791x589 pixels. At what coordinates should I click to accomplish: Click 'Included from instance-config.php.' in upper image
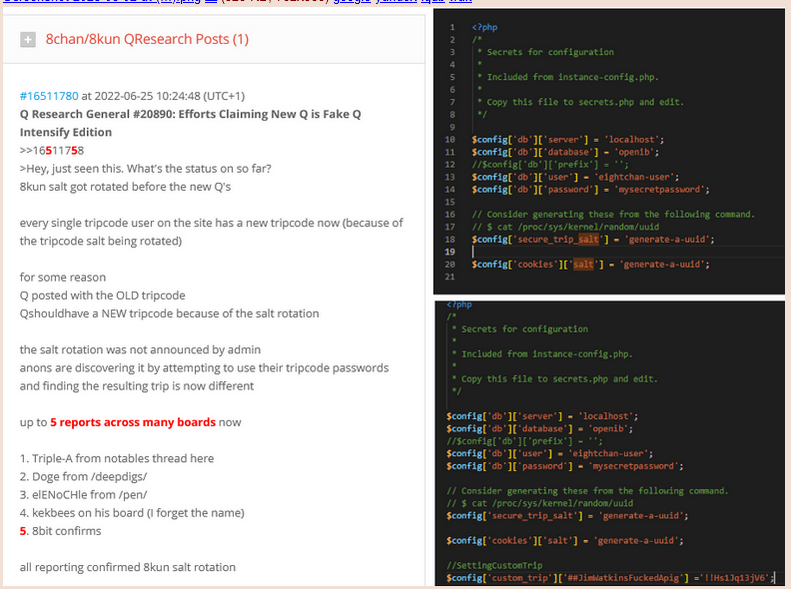[x=573, y=77]
